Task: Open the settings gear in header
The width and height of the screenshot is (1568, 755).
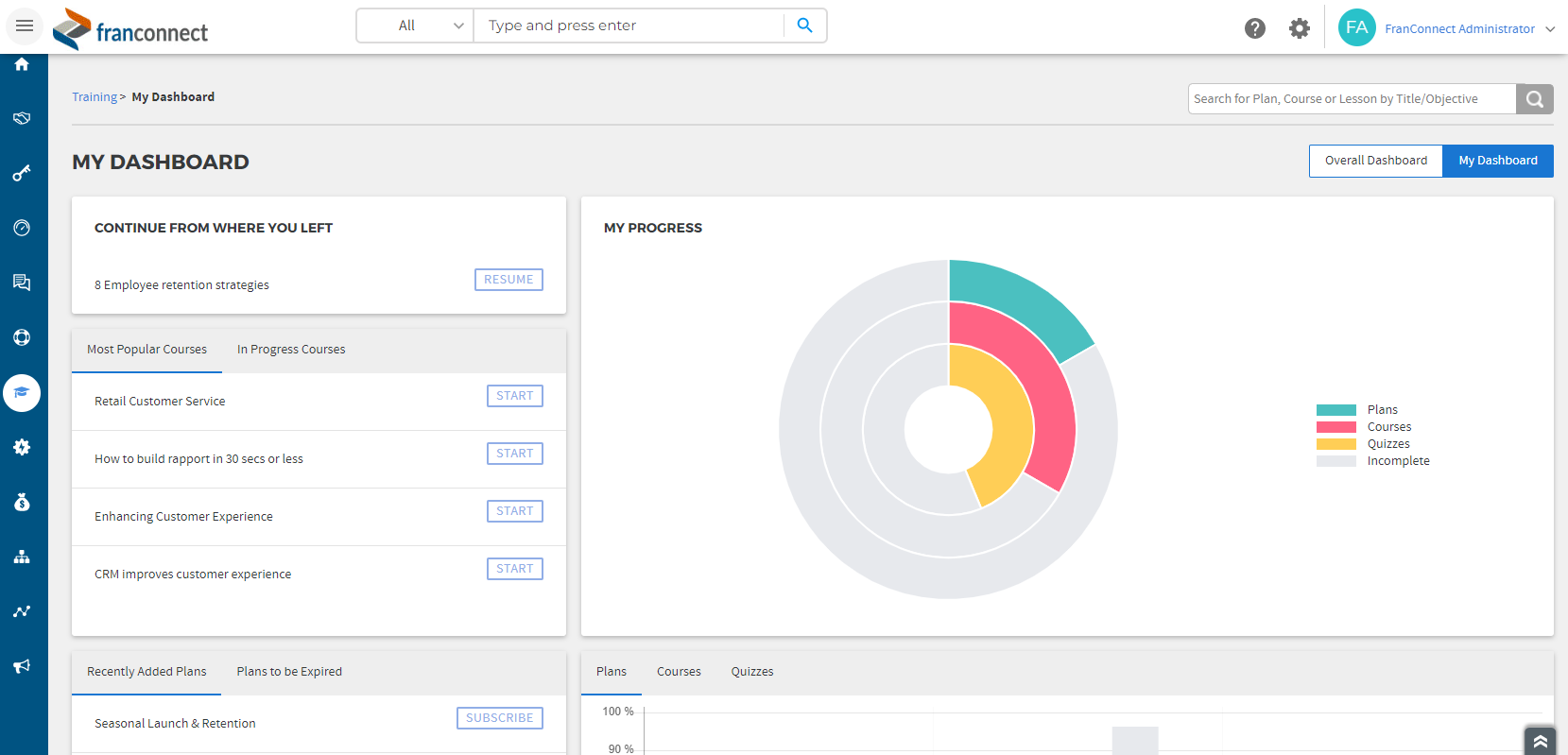Action: coord(1300,28)
